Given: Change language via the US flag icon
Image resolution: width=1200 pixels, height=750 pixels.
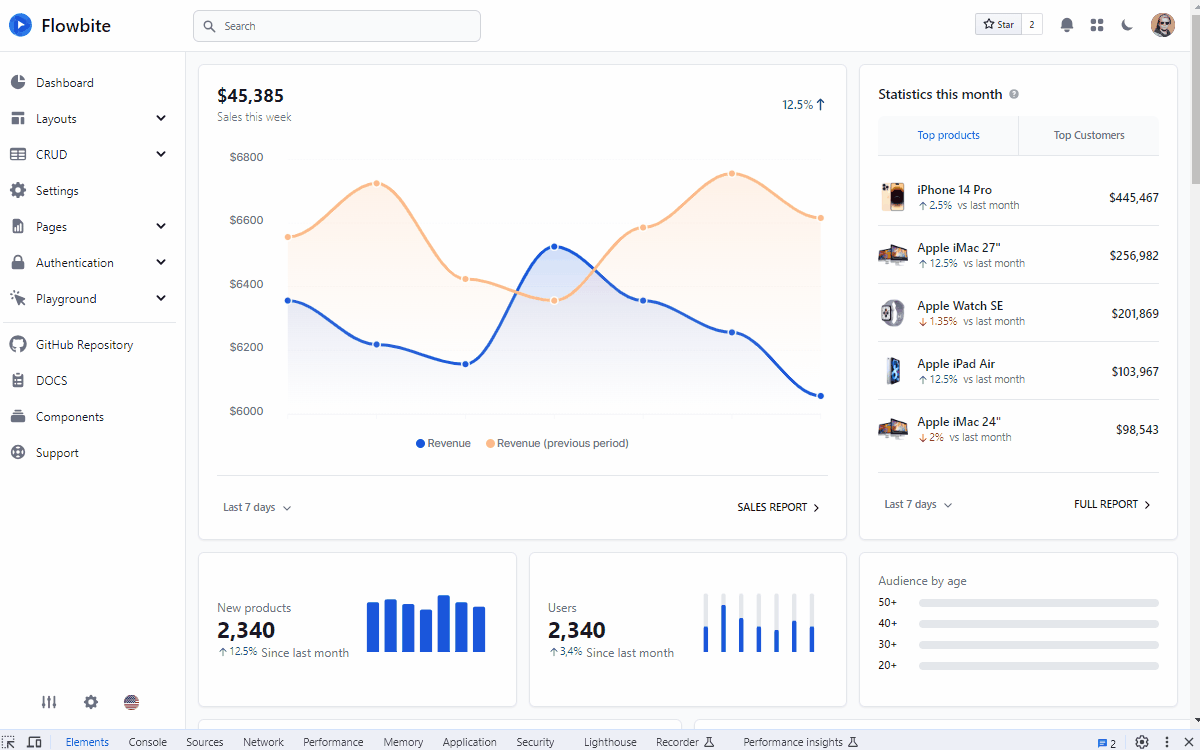Looking at the screenshot, I should pyautogui.click(x=131, y=702).
